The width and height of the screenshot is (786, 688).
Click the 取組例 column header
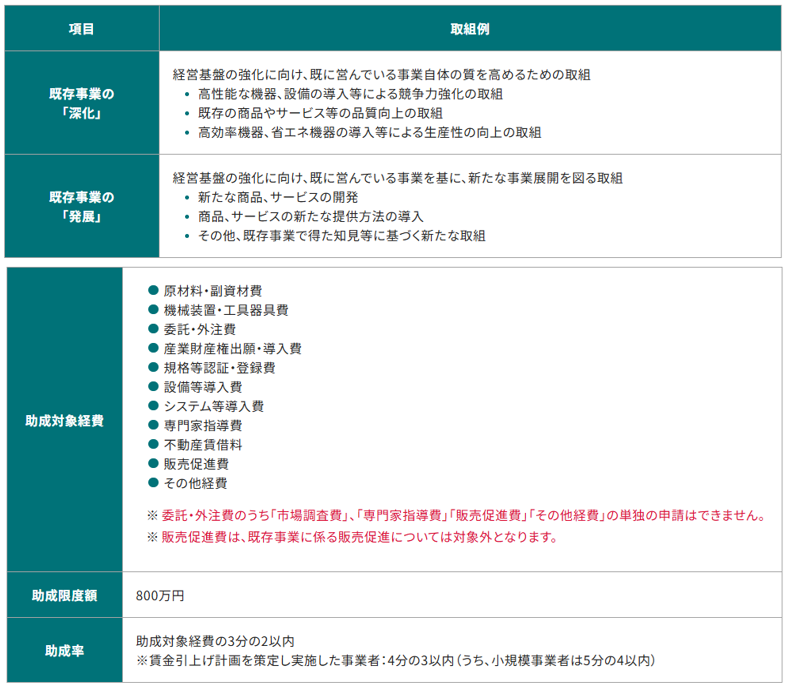pyautogui.click(x=469, y=29)
